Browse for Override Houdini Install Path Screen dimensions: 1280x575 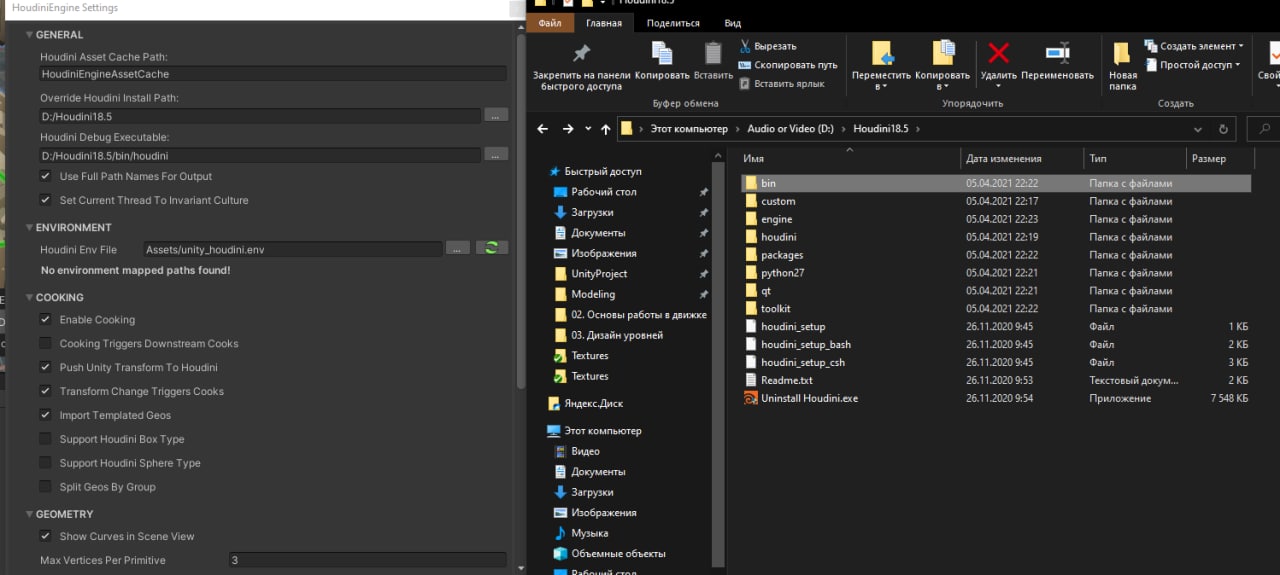coord(497,115)
